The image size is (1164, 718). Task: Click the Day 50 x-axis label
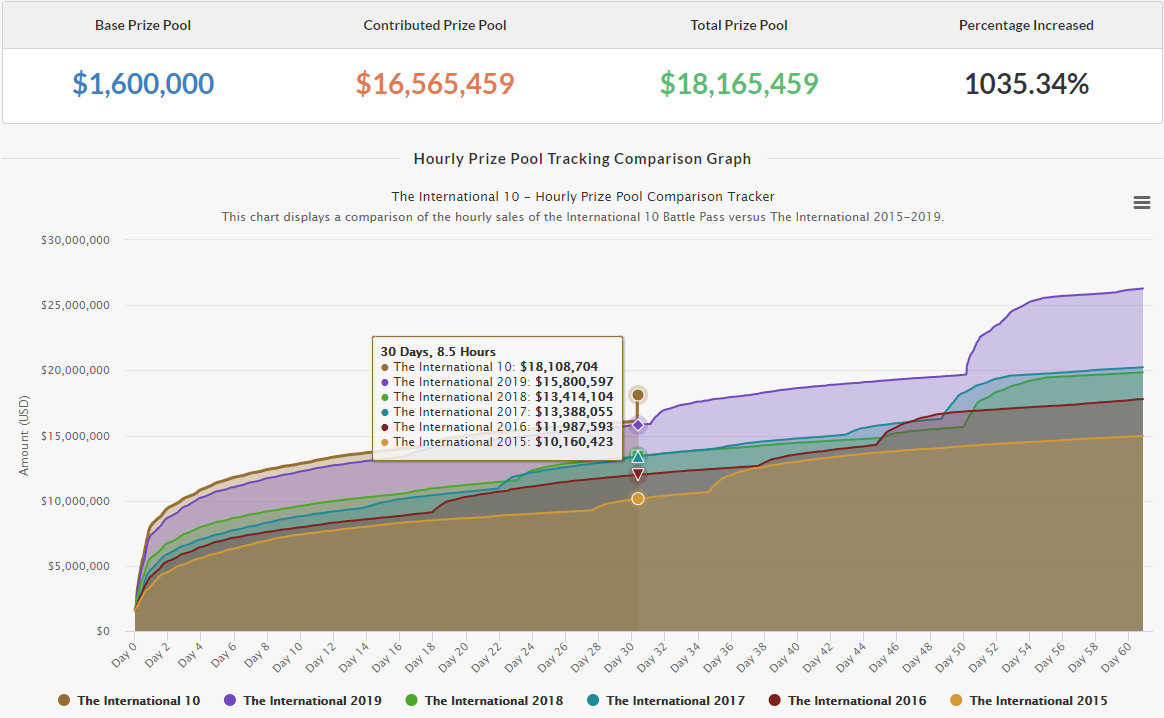pyautogui.click(x=949, y=656)
